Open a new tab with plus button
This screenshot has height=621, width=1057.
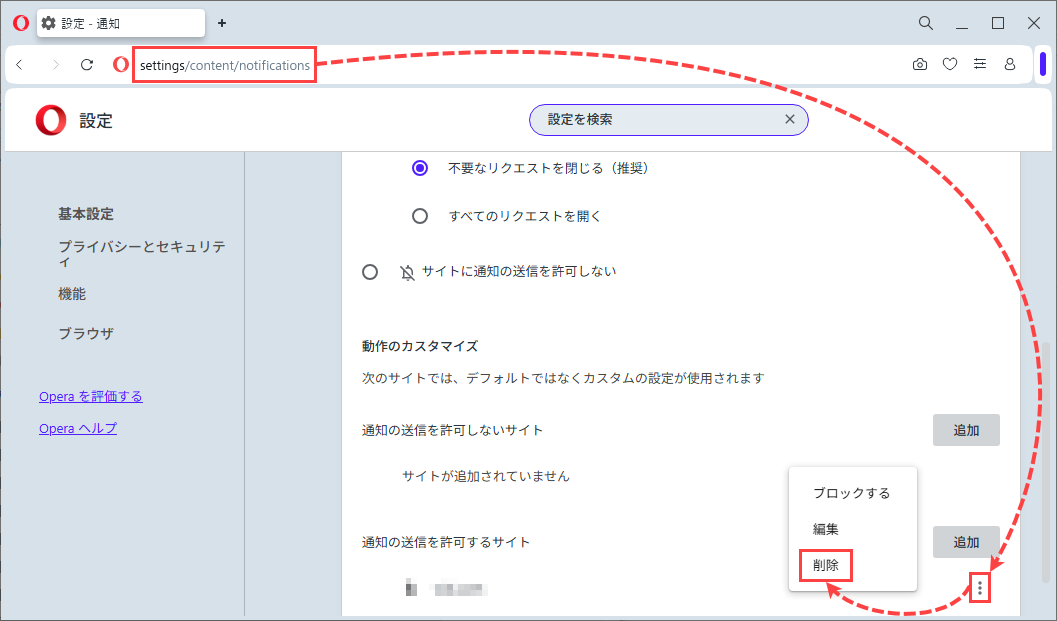click(222, 23)
